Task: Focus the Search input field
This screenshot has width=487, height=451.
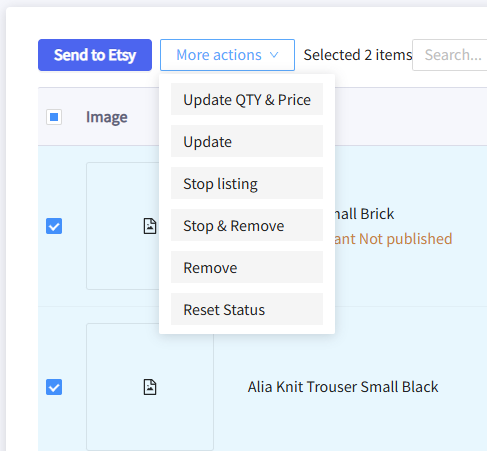Action: pyautogui.click(x=450, y=55)
